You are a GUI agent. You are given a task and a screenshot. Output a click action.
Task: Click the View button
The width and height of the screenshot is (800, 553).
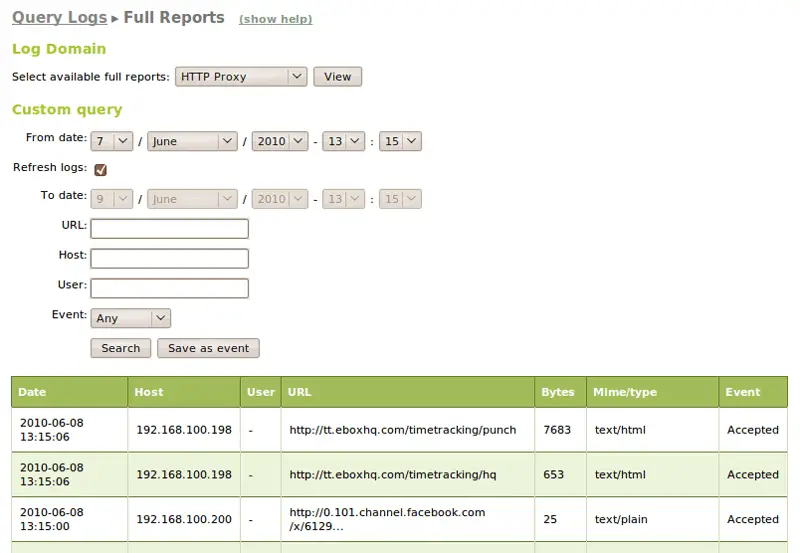tap(337, 77)
